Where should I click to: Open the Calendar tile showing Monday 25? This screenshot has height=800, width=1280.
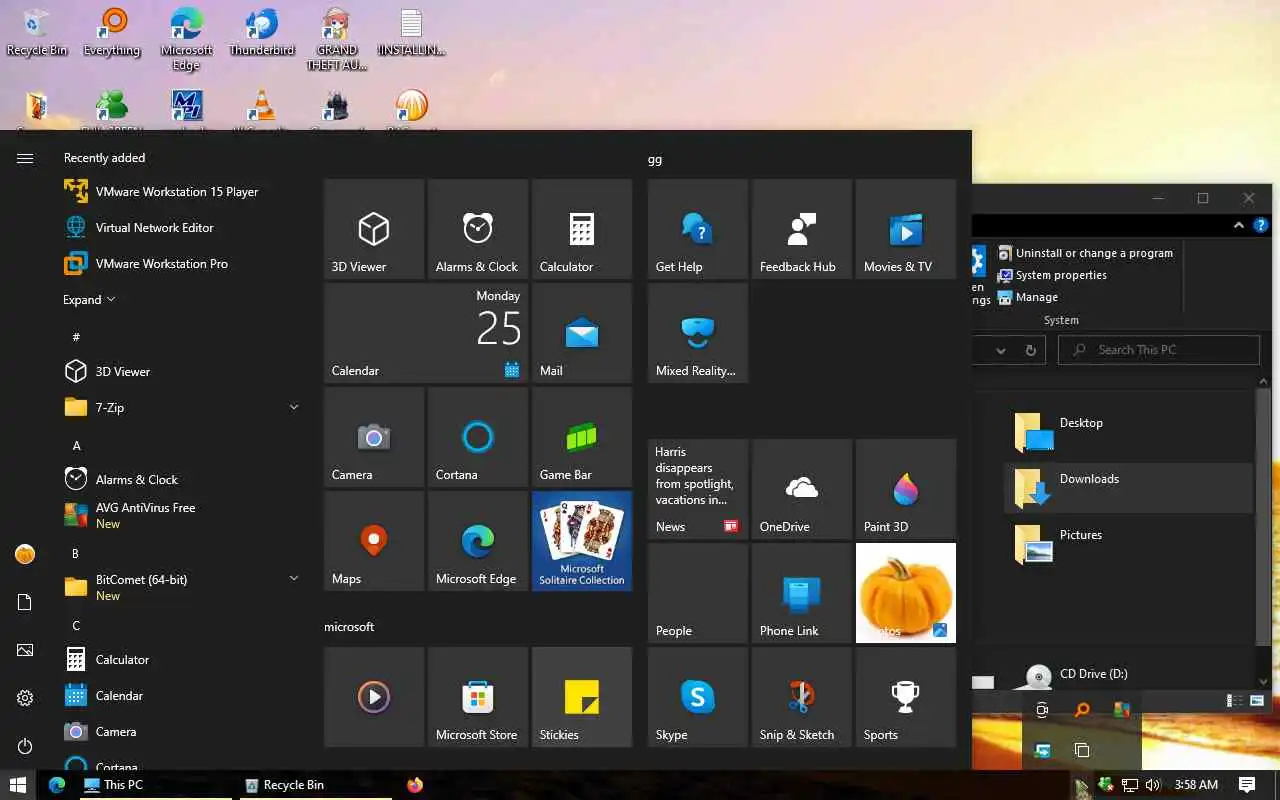[x=426, y=333]
